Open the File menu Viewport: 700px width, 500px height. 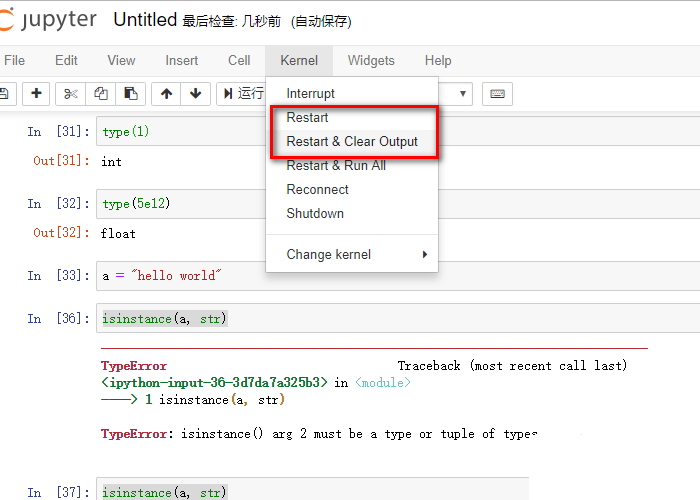pos(14,60)
